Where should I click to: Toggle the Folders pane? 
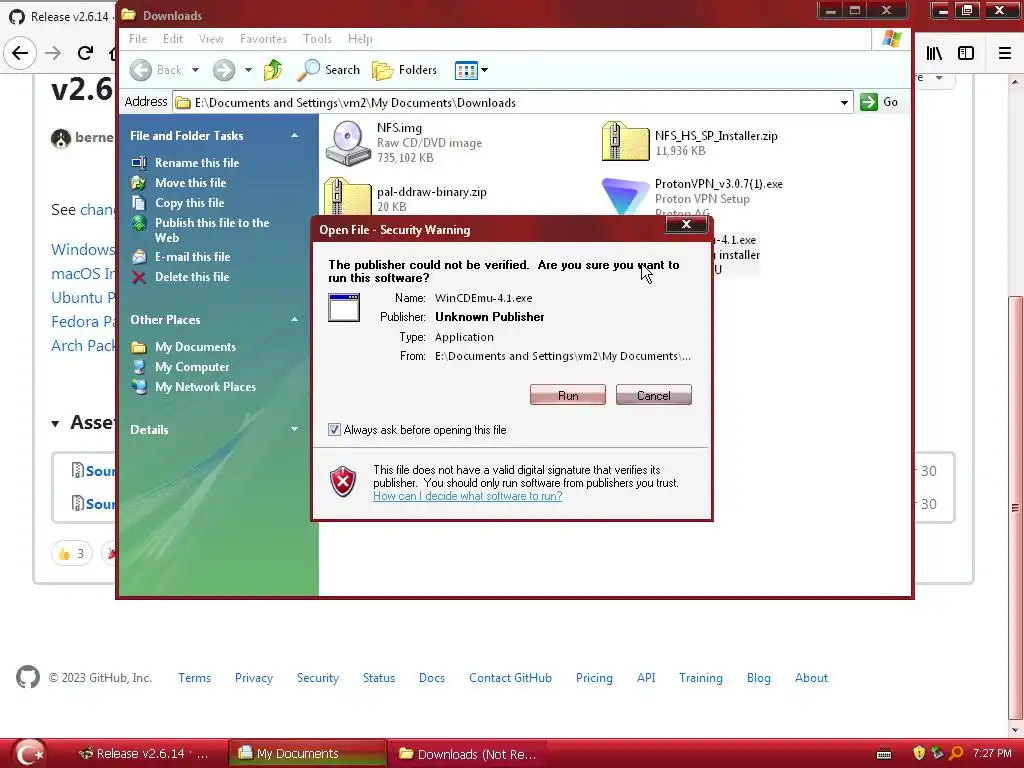pos(404,70)
